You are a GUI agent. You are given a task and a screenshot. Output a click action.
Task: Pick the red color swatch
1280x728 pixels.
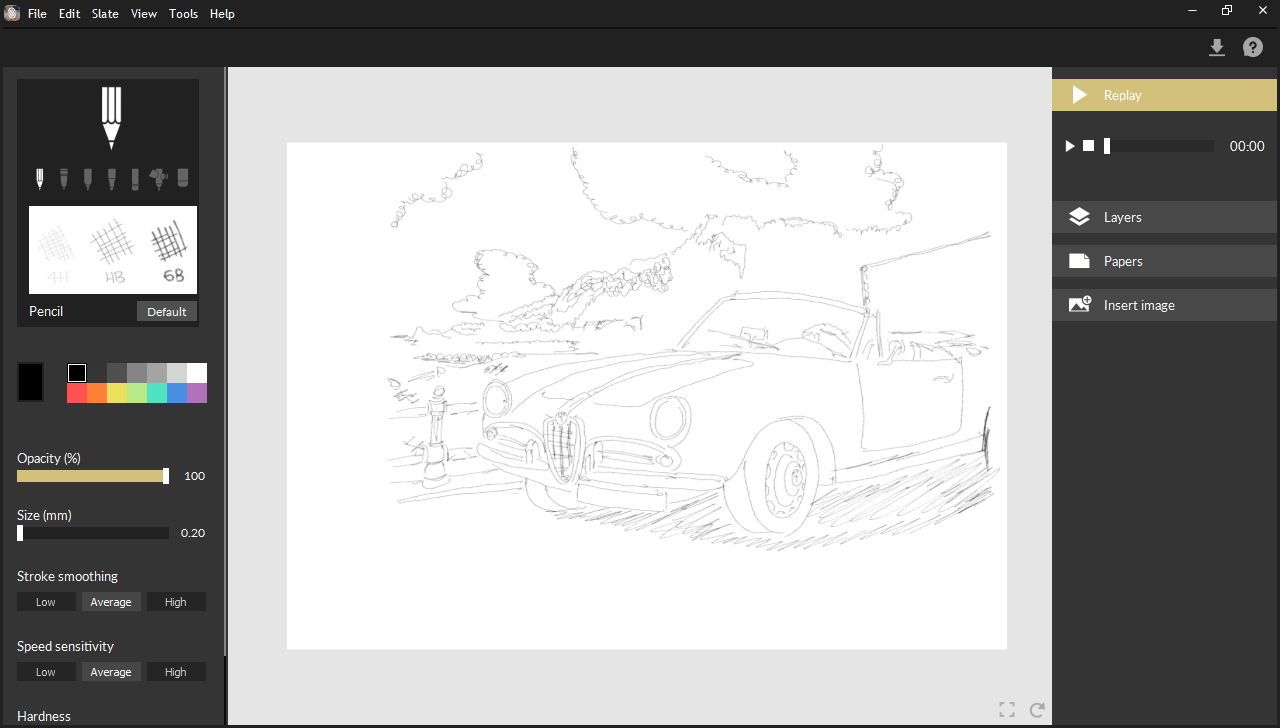coord(77,393)
